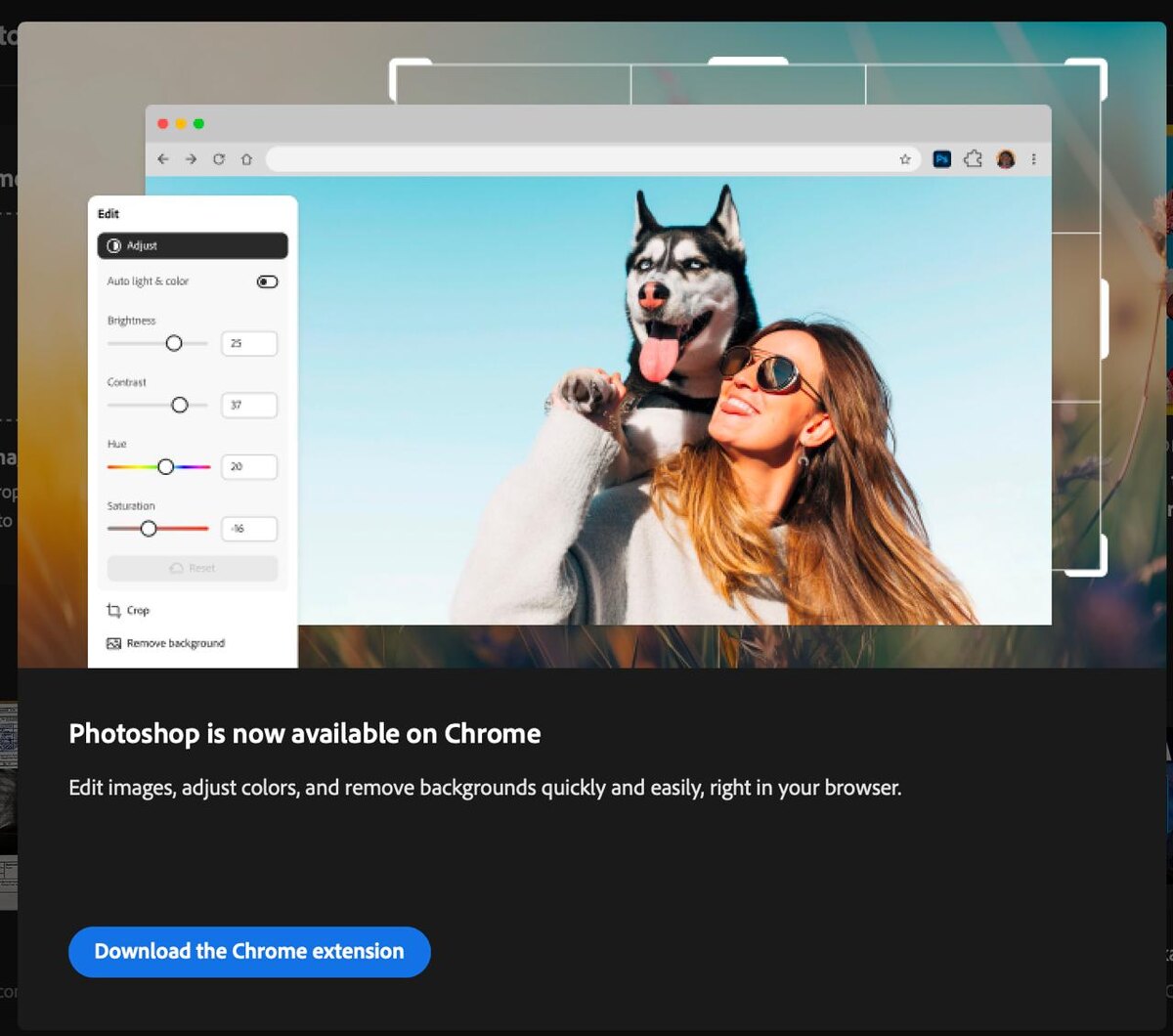Click heading 'Photoshop is now available on Chrome'
The image size is (1173, 1036).
tap(305, 734)
